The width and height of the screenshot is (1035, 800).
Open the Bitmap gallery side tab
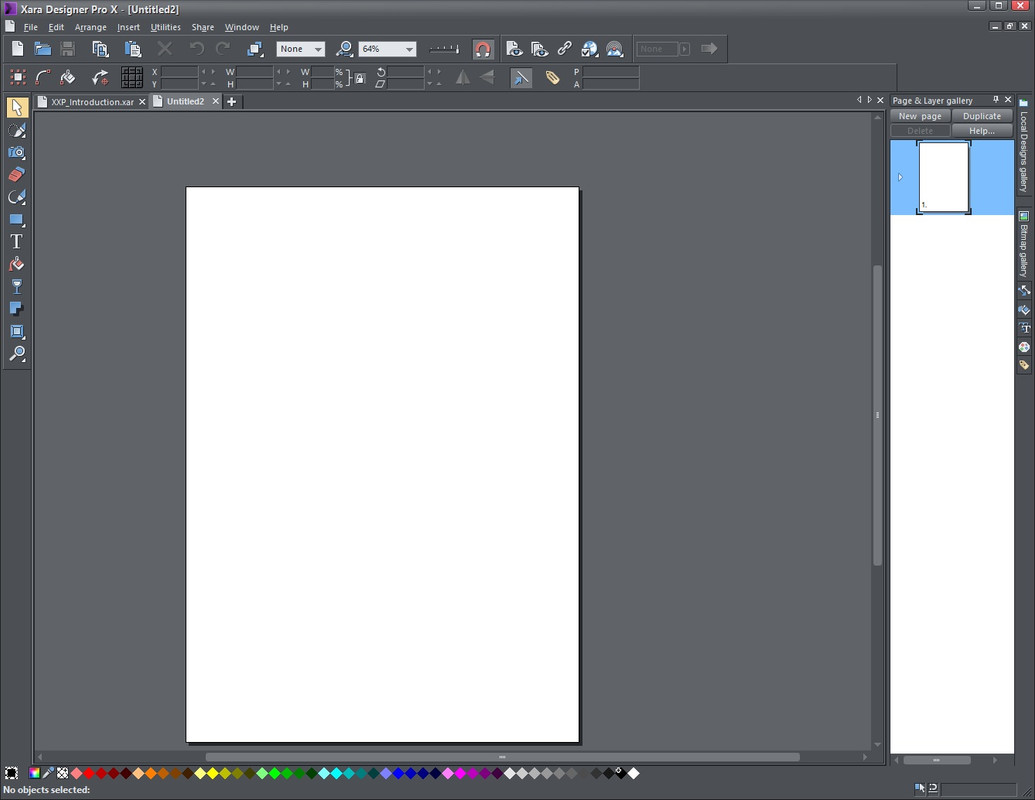1024,244
